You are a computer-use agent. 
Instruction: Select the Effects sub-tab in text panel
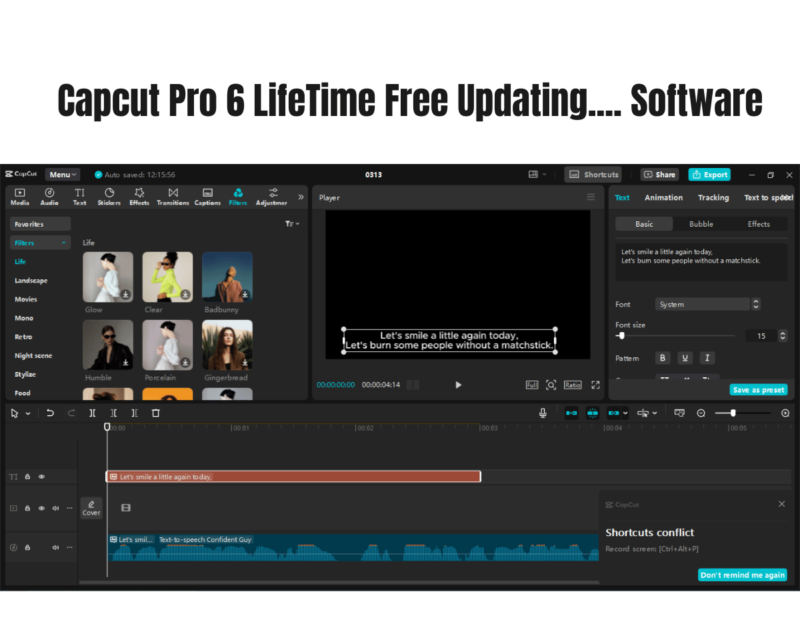[759, 224]
